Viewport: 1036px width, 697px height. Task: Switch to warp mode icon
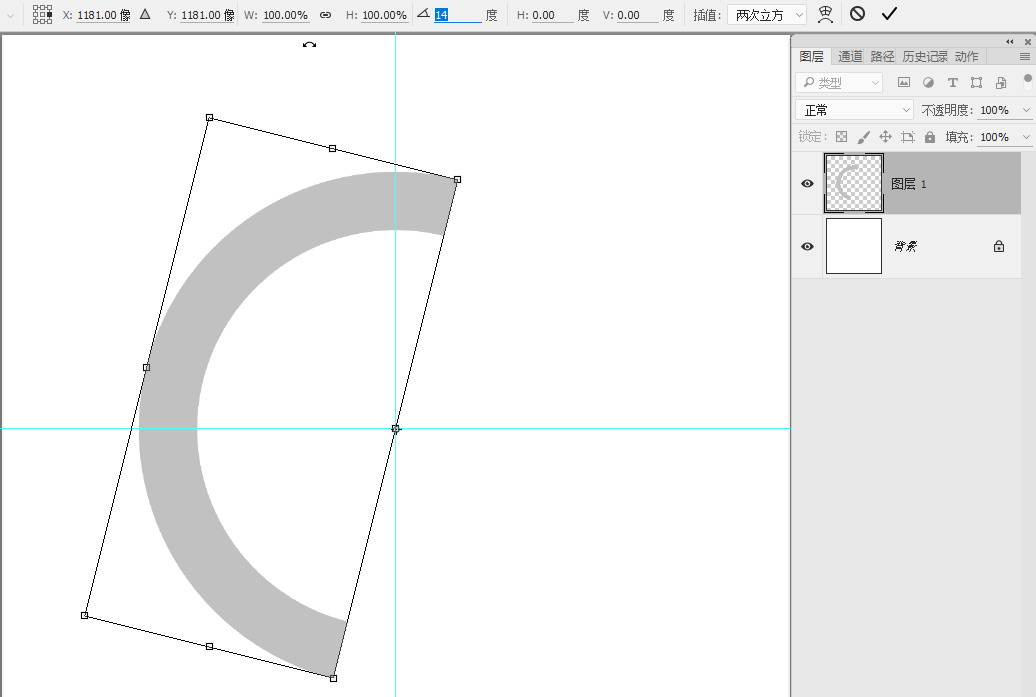tap(825, 14)
